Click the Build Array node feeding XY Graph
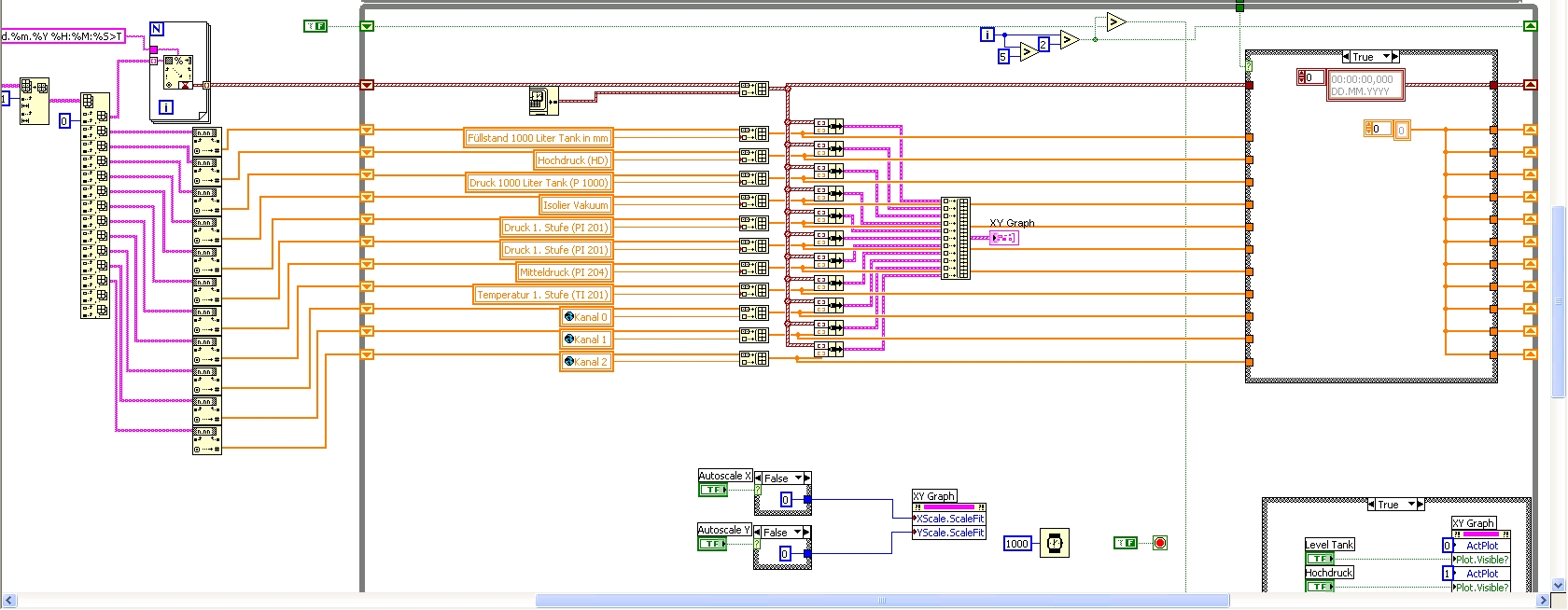 click(x=955, y=238)
